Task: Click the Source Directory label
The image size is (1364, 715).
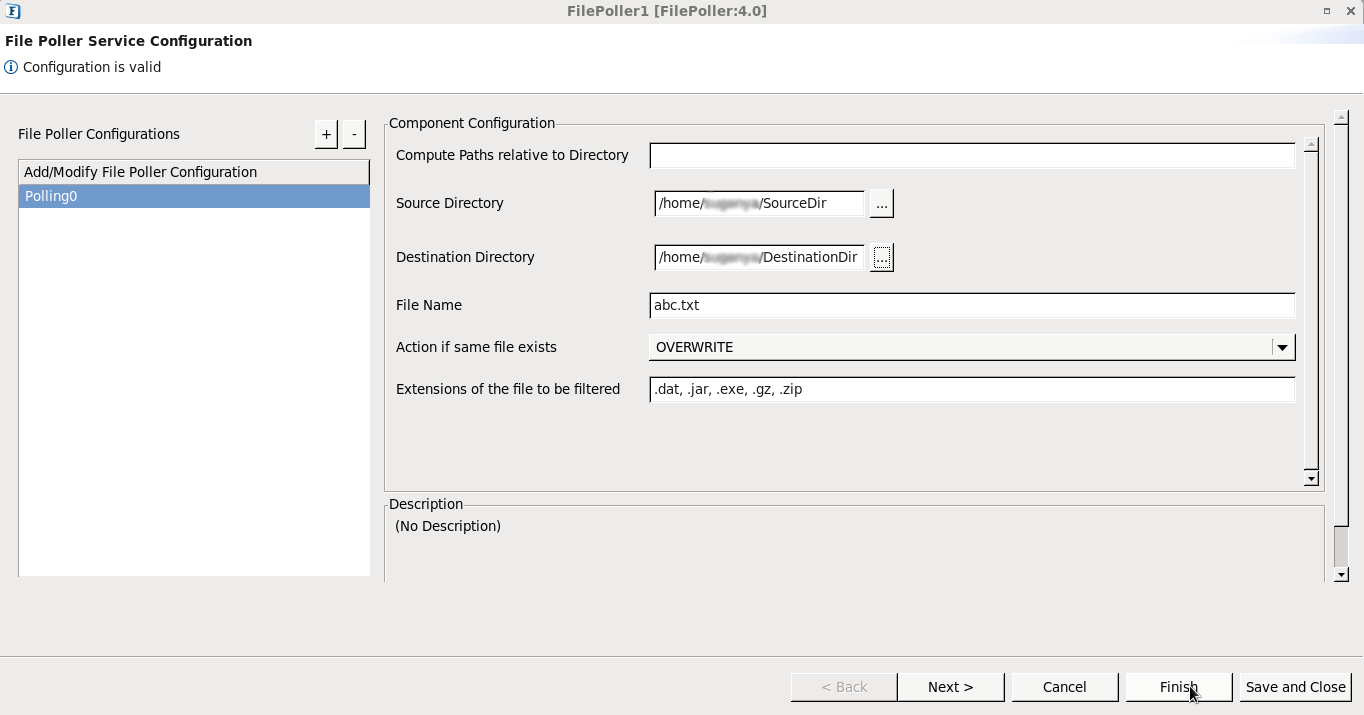Action: click(x=450, y=203)
